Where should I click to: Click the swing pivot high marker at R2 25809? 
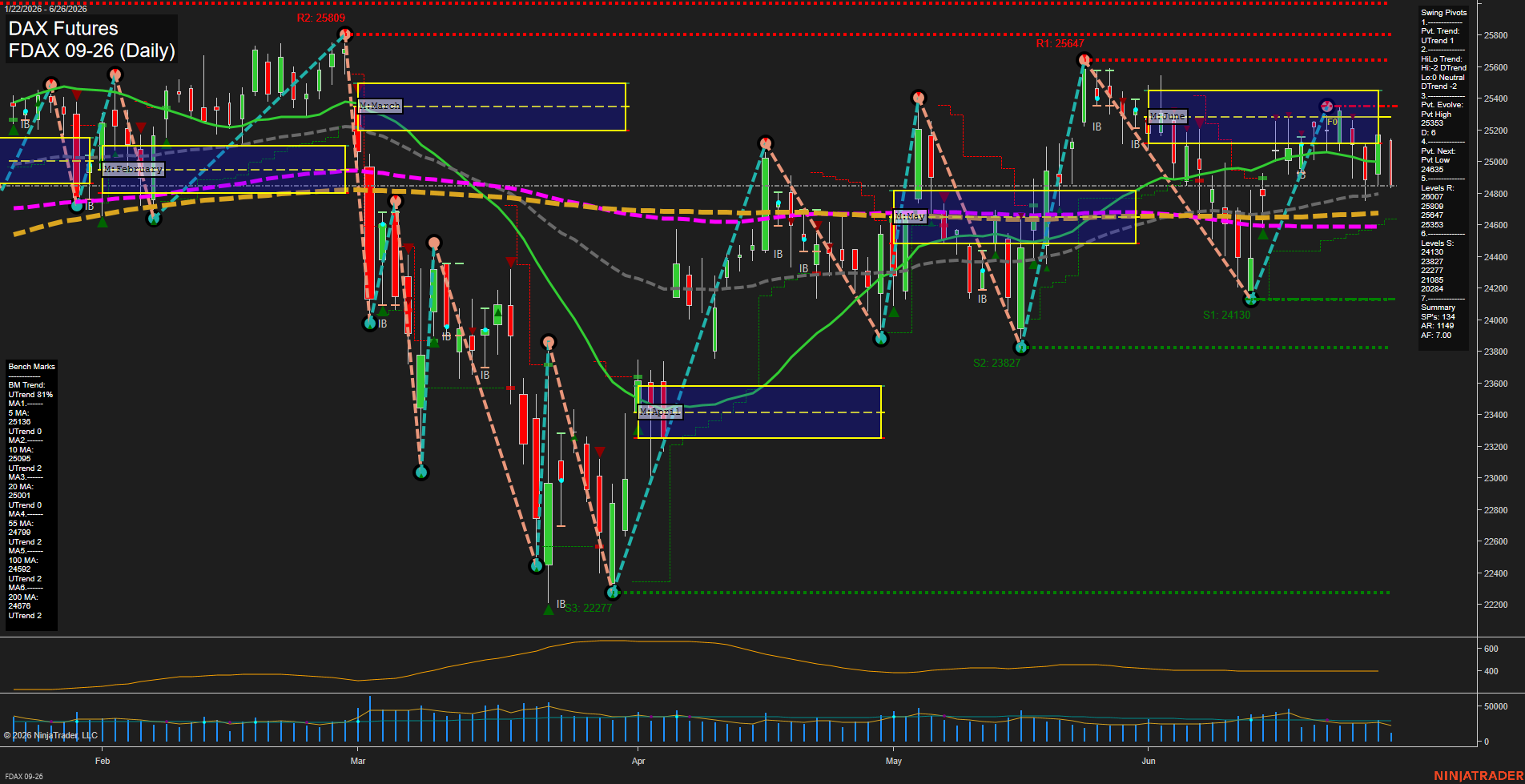coord(345,34)
